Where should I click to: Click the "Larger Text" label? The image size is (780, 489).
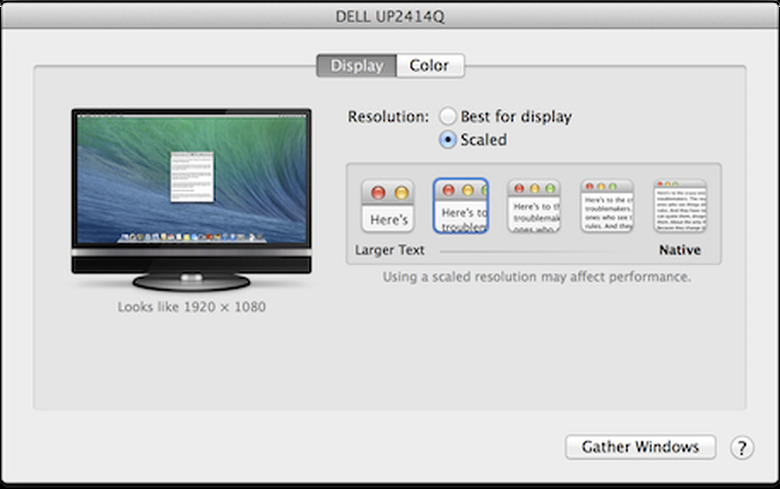[390, 250]
